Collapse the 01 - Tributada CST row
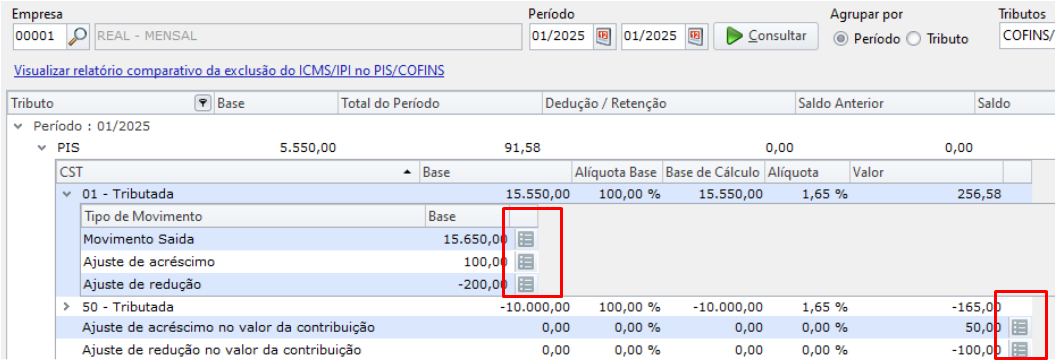Screen dimensions: 1062x361 [x=66, y=194]
